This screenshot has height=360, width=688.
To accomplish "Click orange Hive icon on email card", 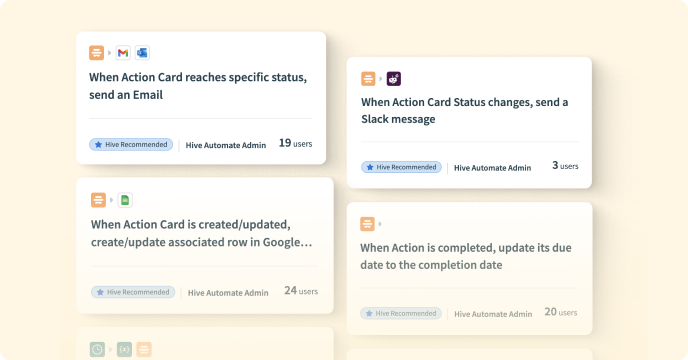I will (x=97, y=53).
